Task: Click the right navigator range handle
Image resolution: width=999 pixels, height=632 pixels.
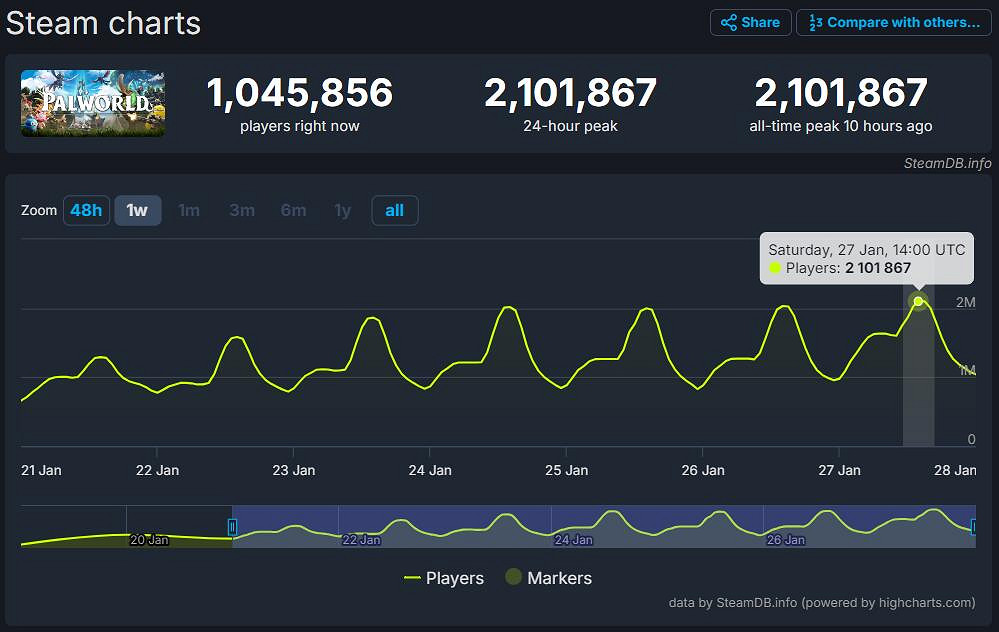Action: coord(974,527)
